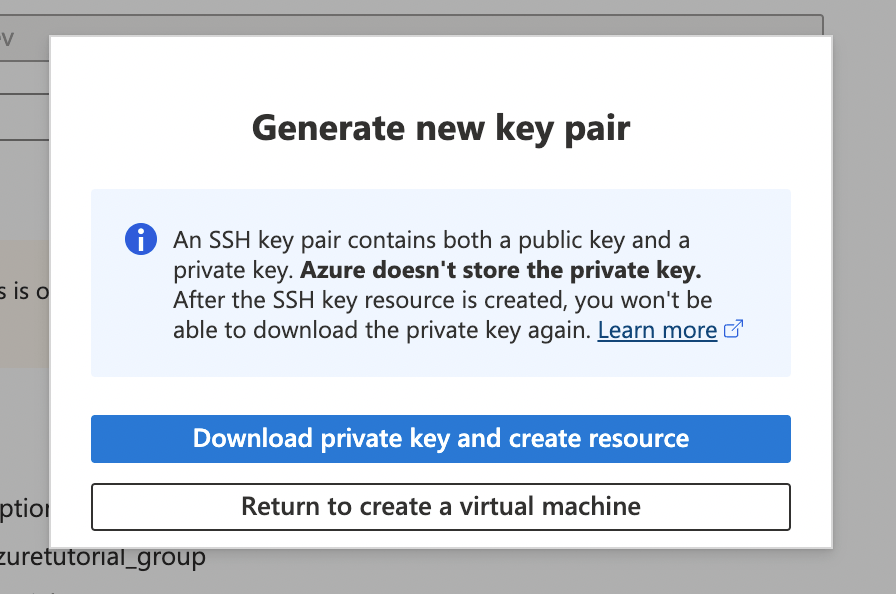Open the Learn more hyperlink
The width and height of the screenshot is (896, 594).
tap(657, 330)
